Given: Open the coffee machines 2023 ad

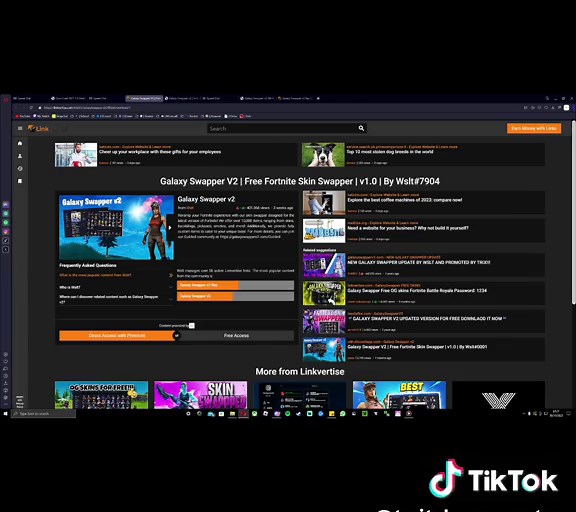Looking at the screenshot, I should click(x=424, y=203).
